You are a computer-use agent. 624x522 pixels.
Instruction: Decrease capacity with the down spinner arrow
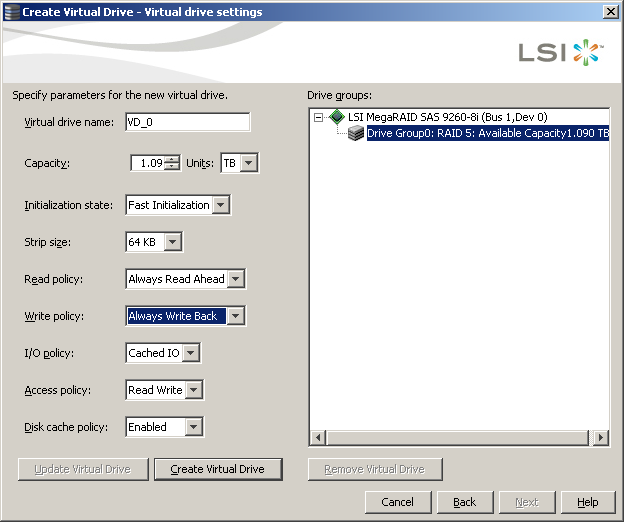click(172, 167)
